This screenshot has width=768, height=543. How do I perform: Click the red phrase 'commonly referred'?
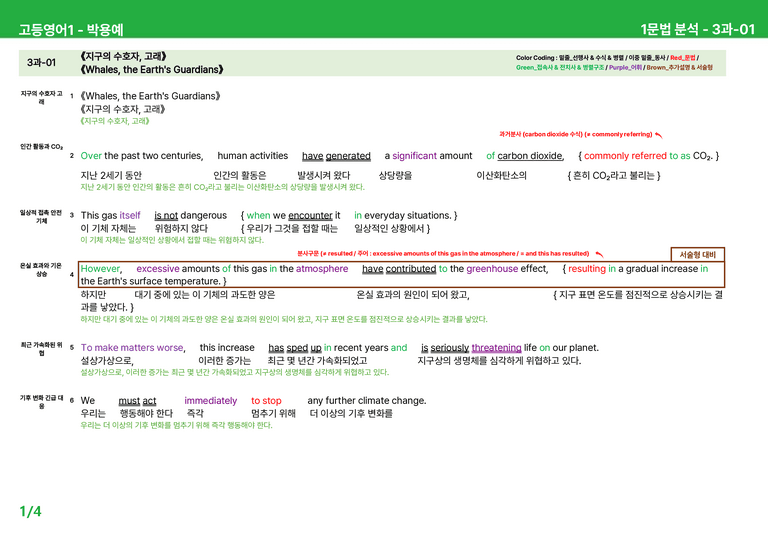[x=625, y=156]
